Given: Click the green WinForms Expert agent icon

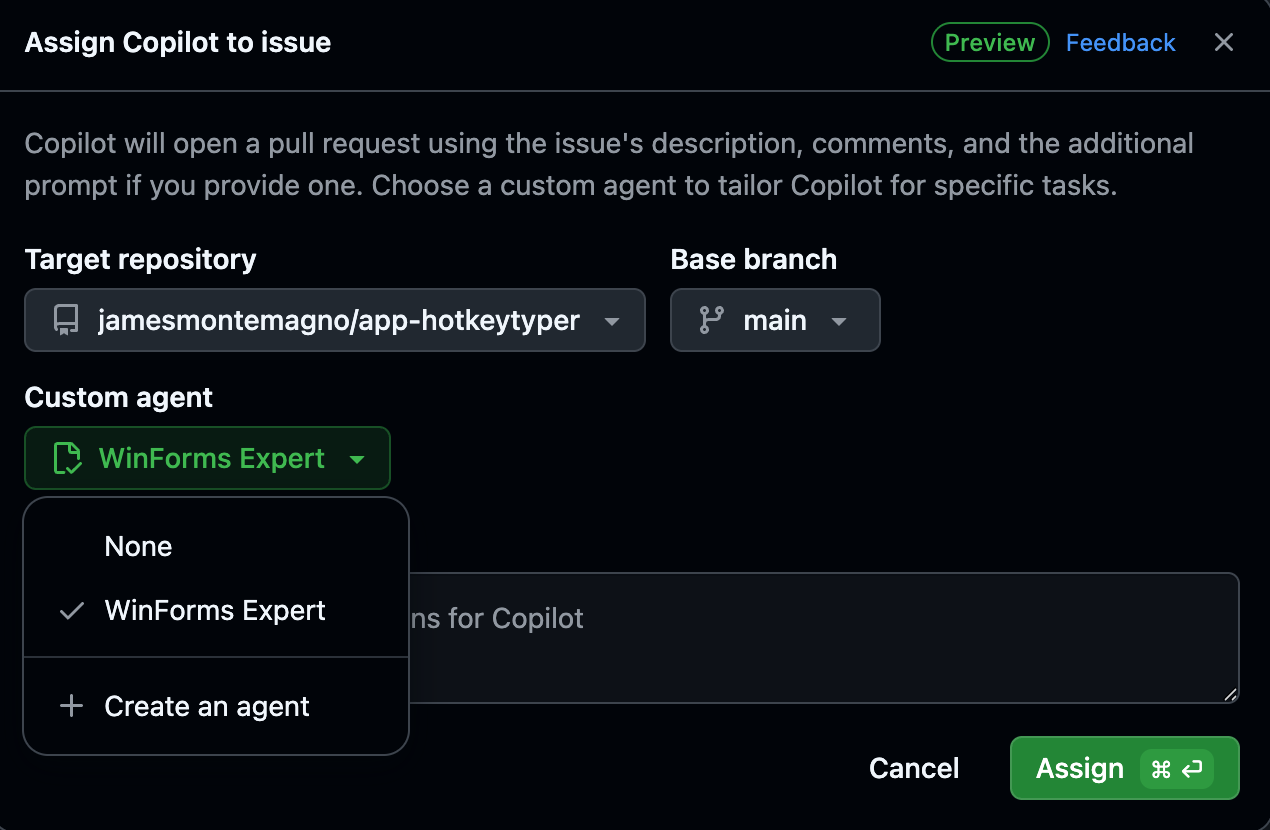Looking at the screenshot, I should (65, 457).
